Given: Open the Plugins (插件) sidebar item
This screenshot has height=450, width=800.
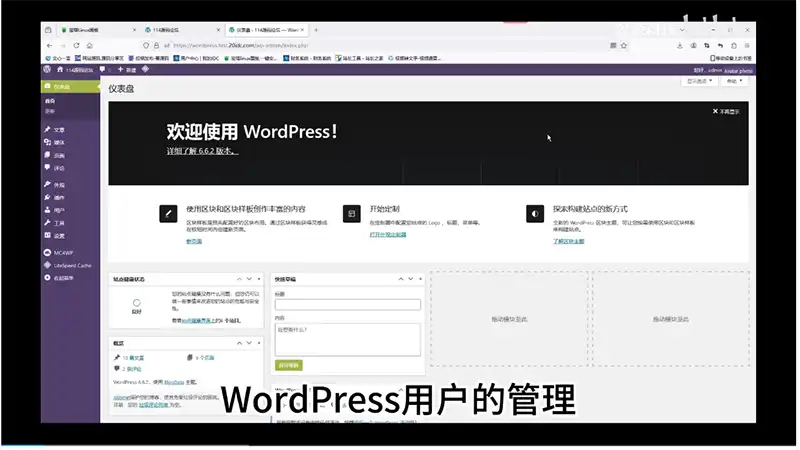Looking at the screenshot, I should pyautogui.click(x=58, y=198).
